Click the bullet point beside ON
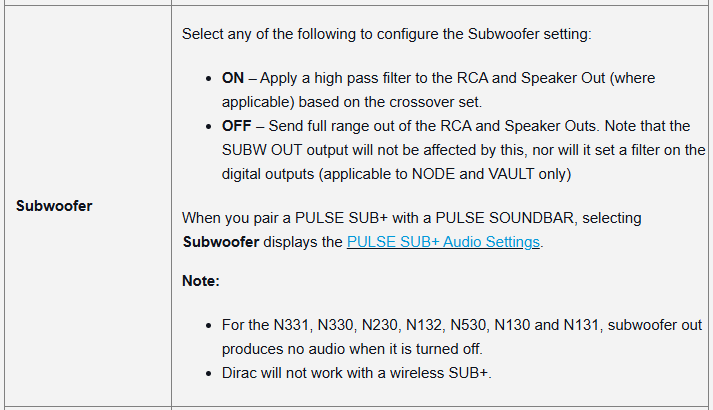 pos(208,78)
